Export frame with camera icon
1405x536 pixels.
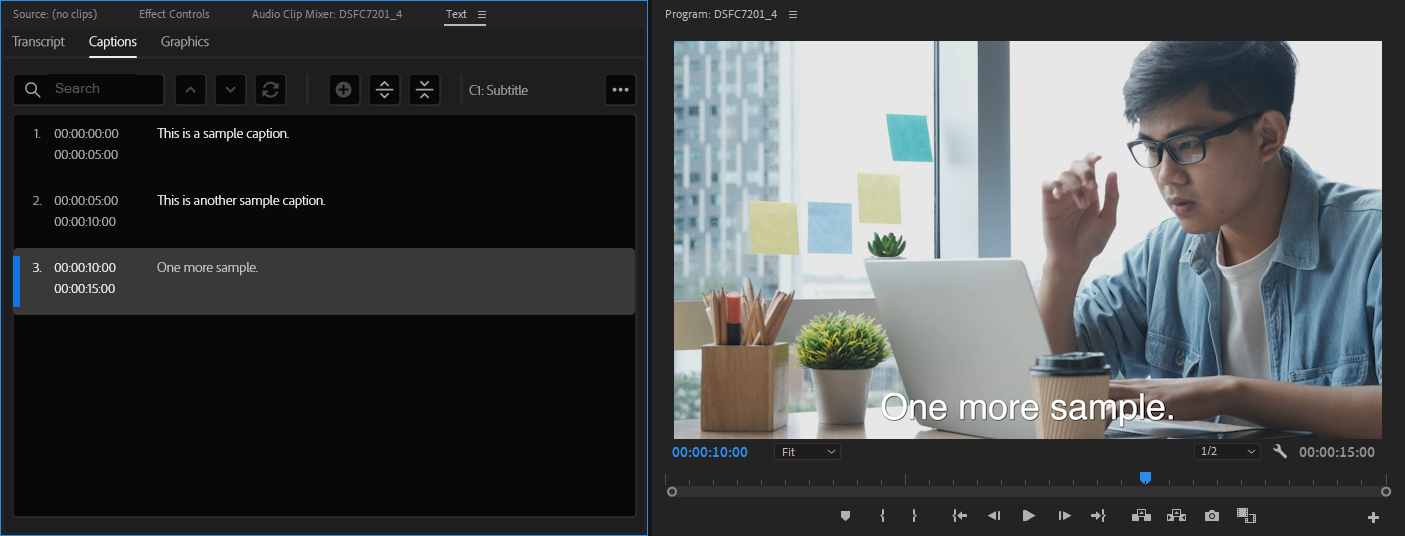point(1212,516)
